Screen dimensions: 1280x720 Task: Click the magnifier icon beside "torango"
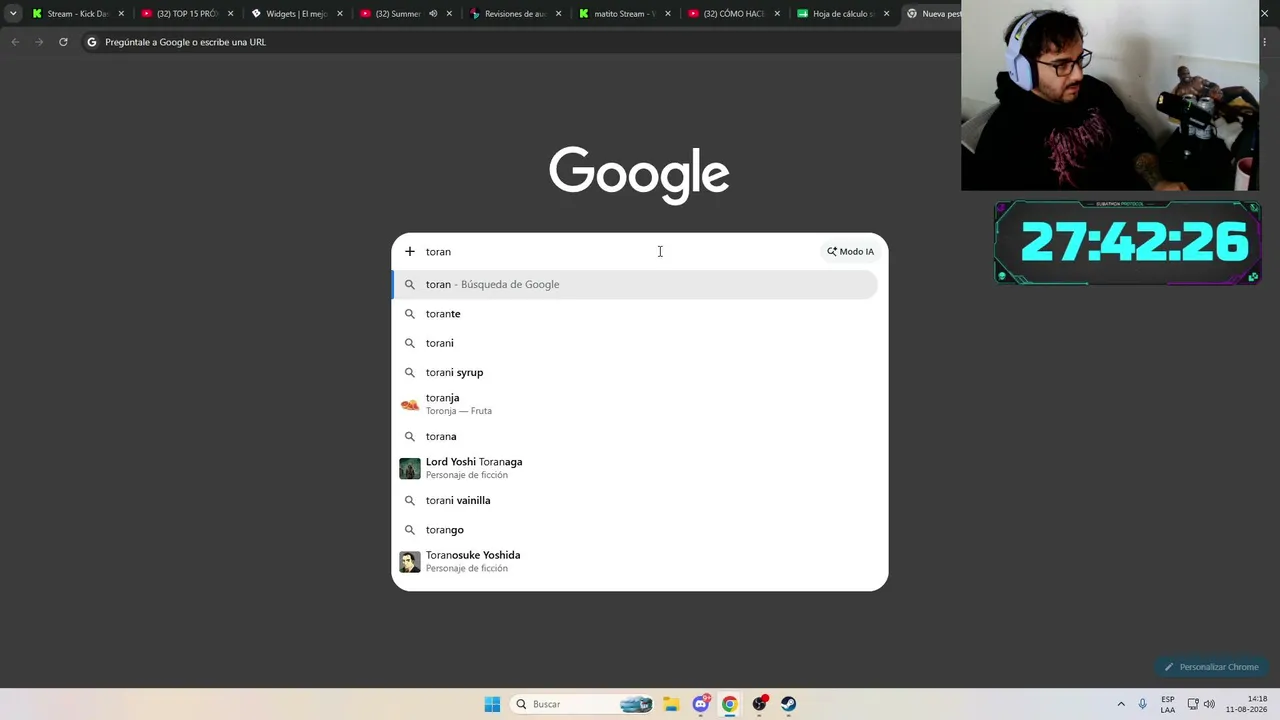coord(410,530)
